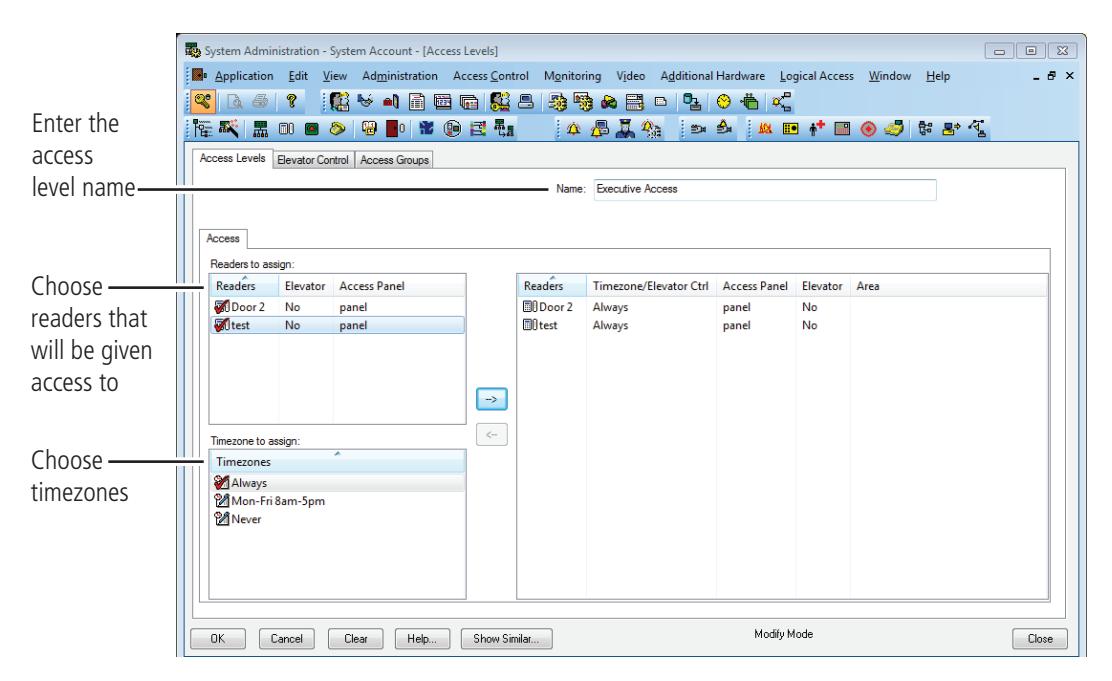This screenshot has width=1112, height=681.
Task: Open help with the question mark icon
Action: click(x=291, y=101)
